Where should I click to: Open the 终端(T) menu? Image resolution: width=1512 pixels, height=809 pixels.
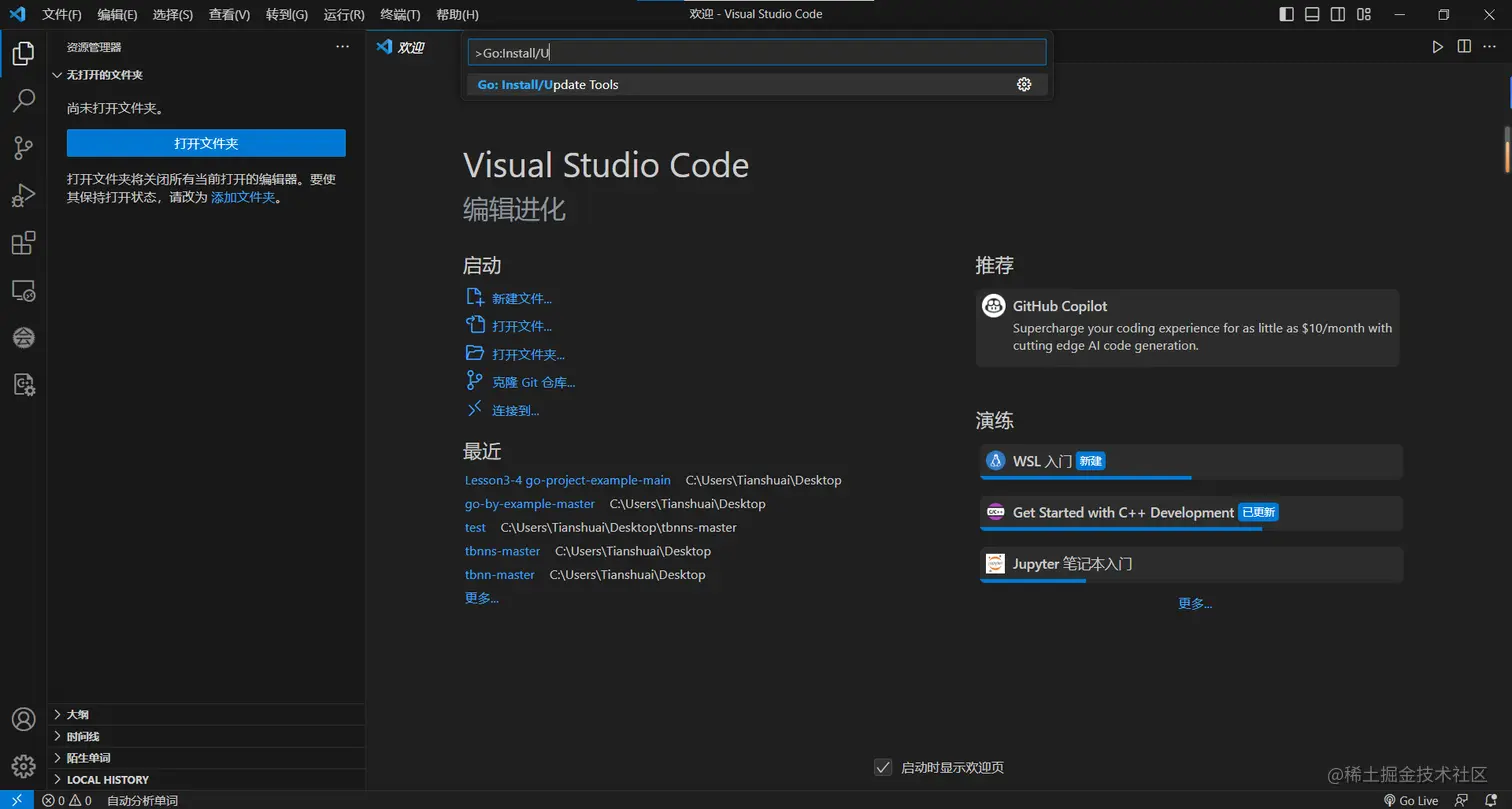[x=401, y=15]
